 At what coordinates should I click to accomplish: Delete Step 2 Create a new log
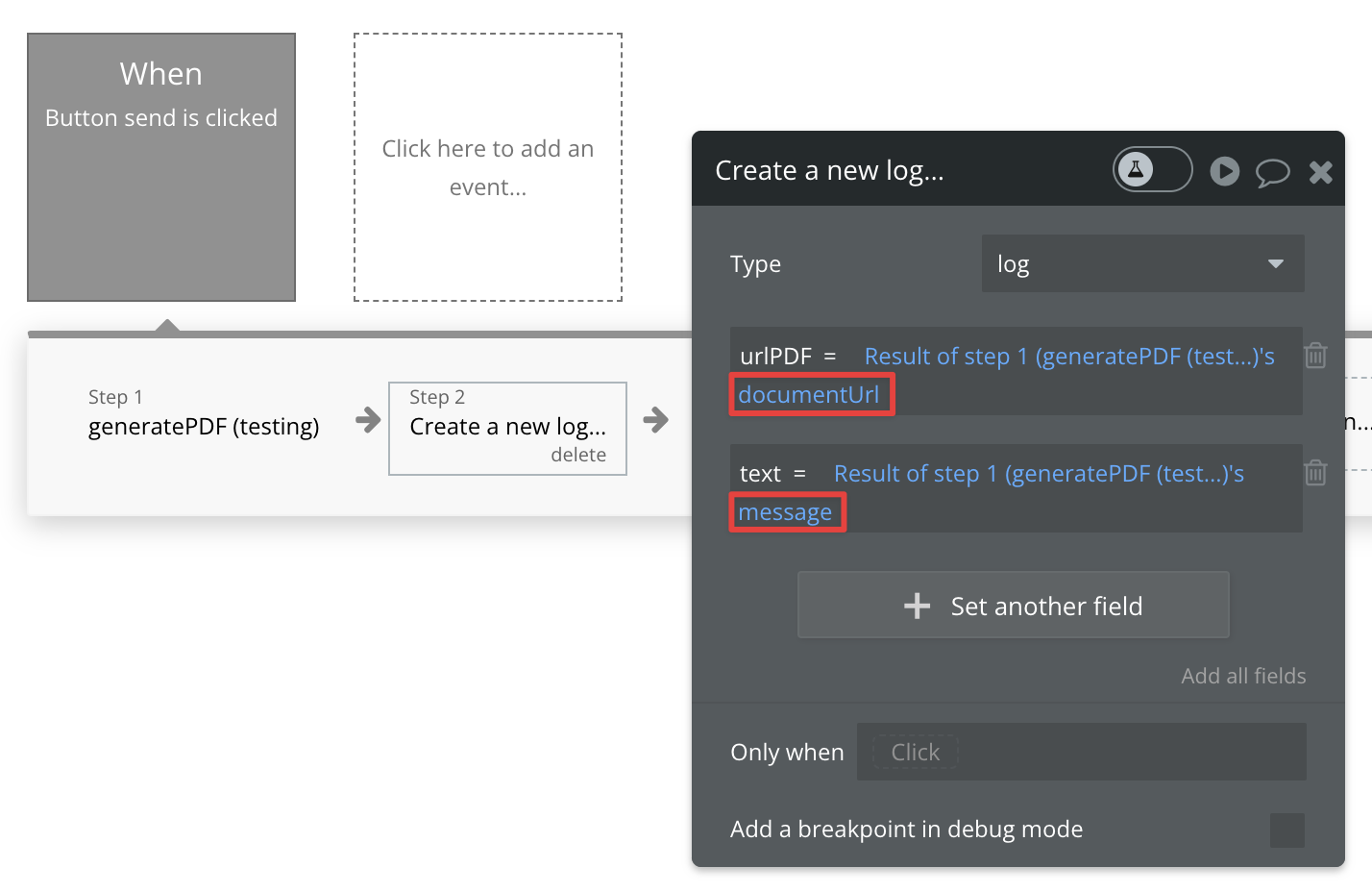[578, 455]
